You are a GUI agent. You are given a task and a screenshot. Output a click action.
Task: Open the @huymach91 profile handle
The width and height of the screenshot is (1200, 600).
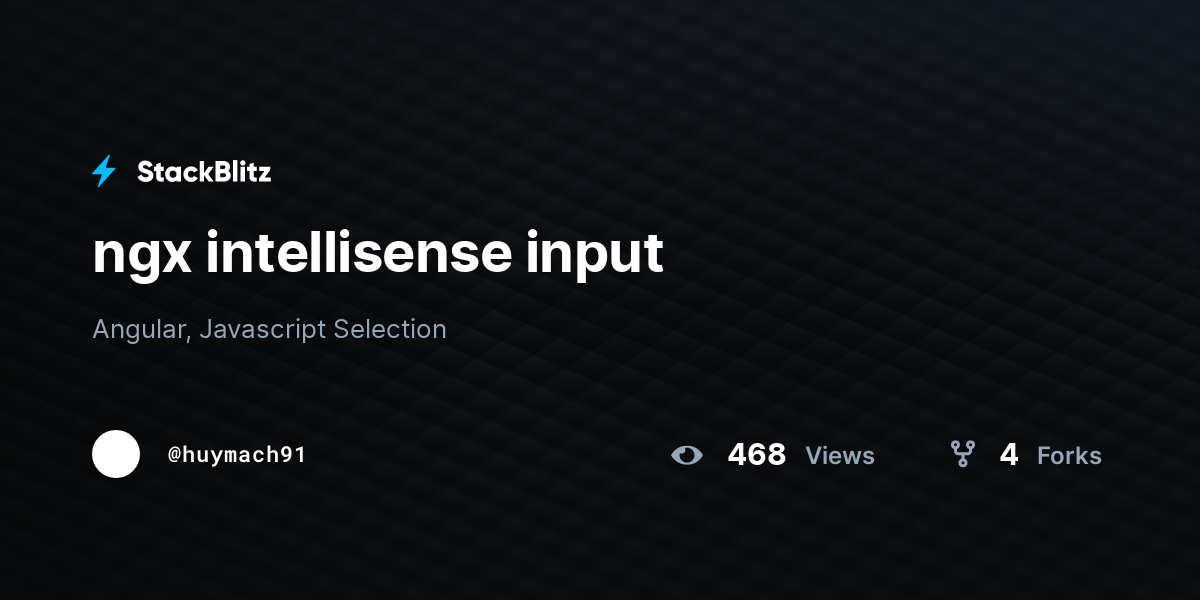pos(237,455)
